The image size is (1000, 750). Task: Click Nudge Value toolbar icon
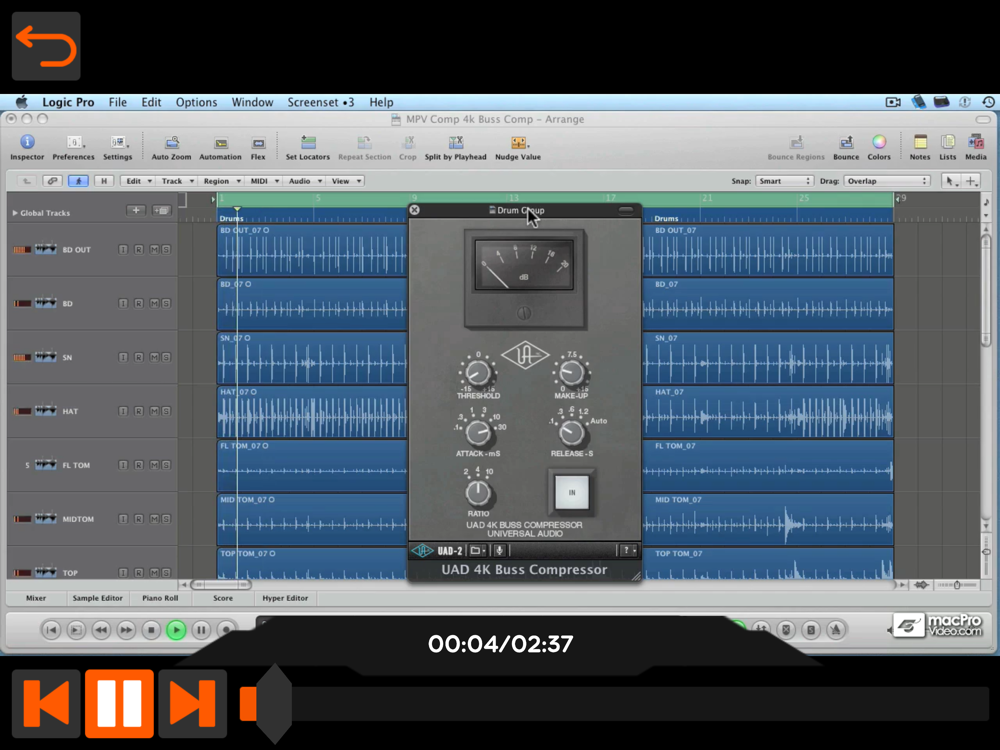pos(518,147)
